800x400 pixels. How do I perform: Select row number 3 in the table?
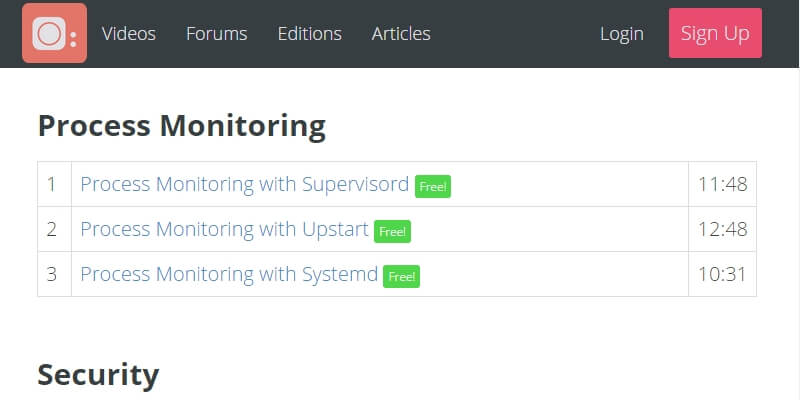point(52,274)
